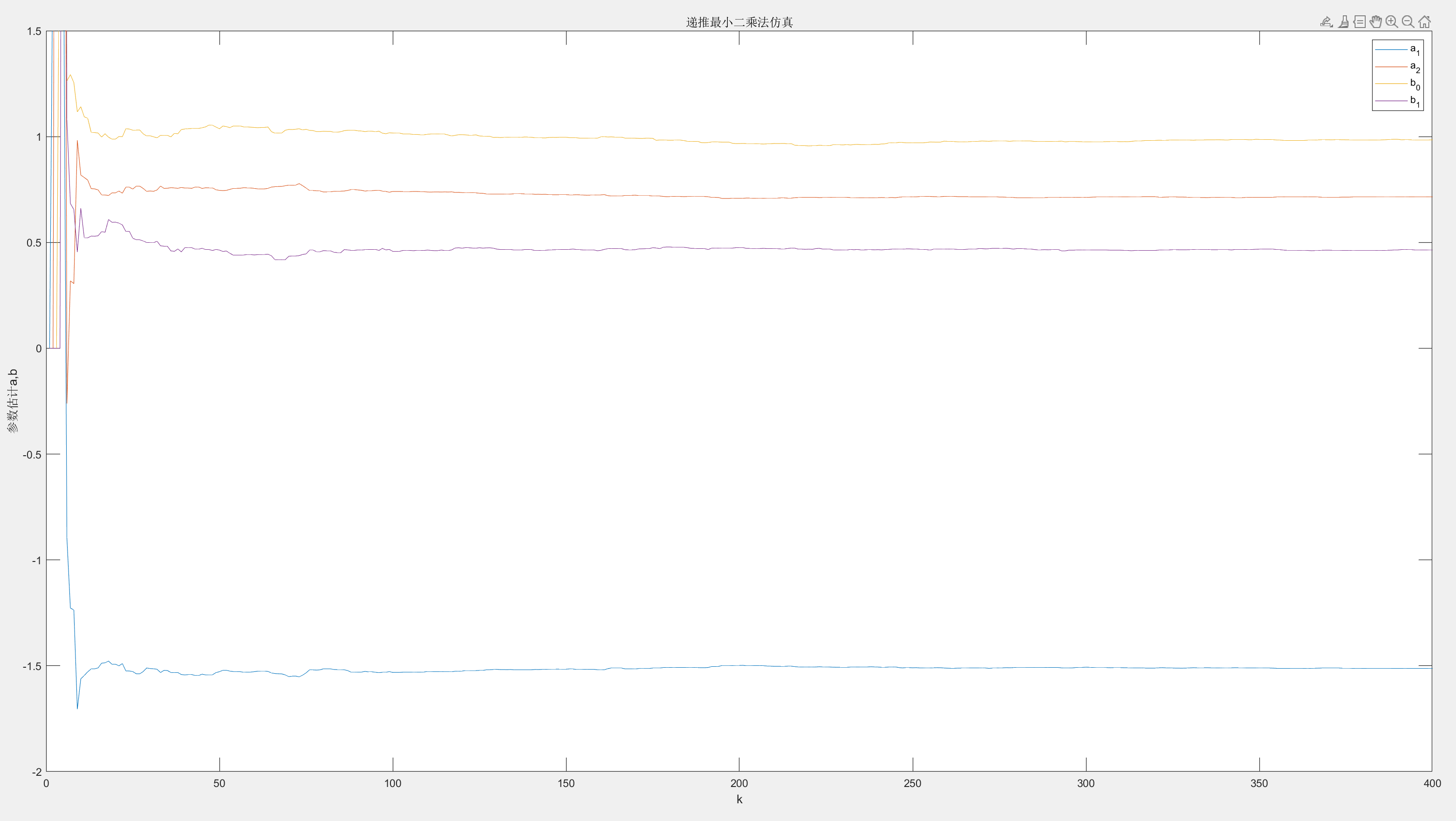Click the y-axis tick label -1.5
1456x821 pixels.
point(32,666)
